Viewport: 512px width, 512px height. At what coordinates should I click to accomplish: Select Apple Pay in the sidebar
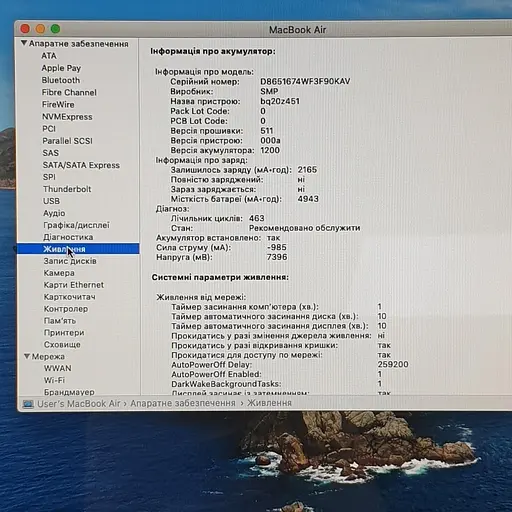pyautogui.click(x=61, y=68)
